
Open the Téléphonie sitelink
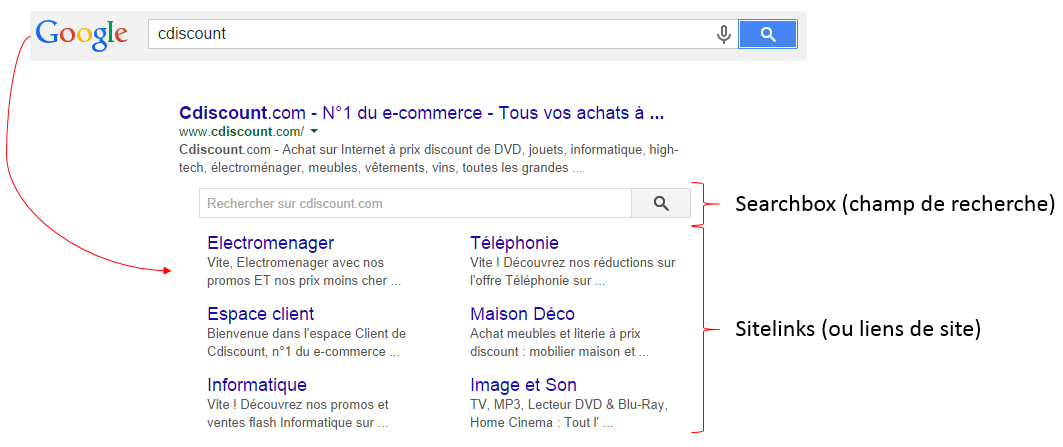(x=514, y=243)
